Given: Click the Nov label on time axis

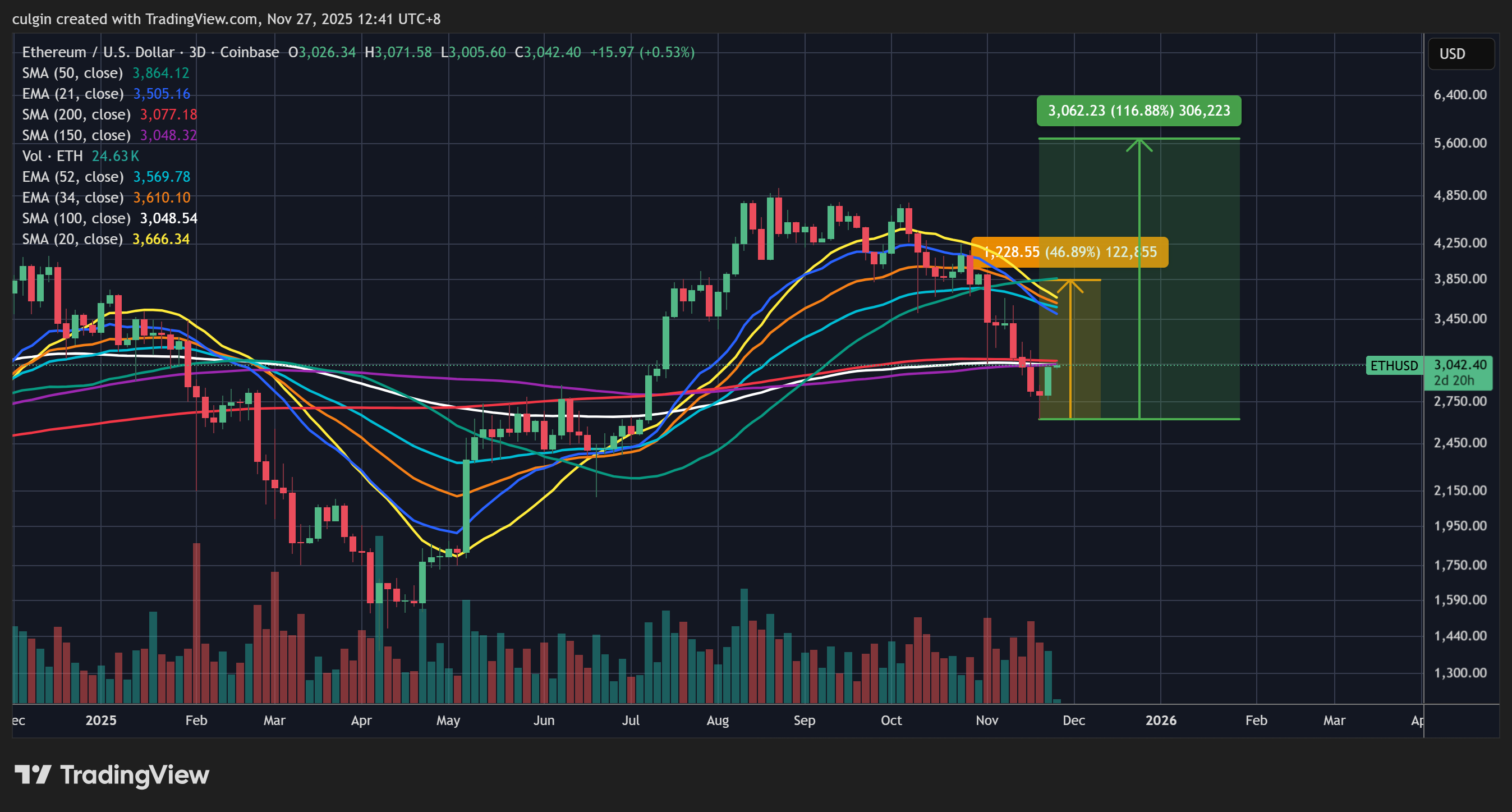Looking at the screenshot, I should pos(987,721).
